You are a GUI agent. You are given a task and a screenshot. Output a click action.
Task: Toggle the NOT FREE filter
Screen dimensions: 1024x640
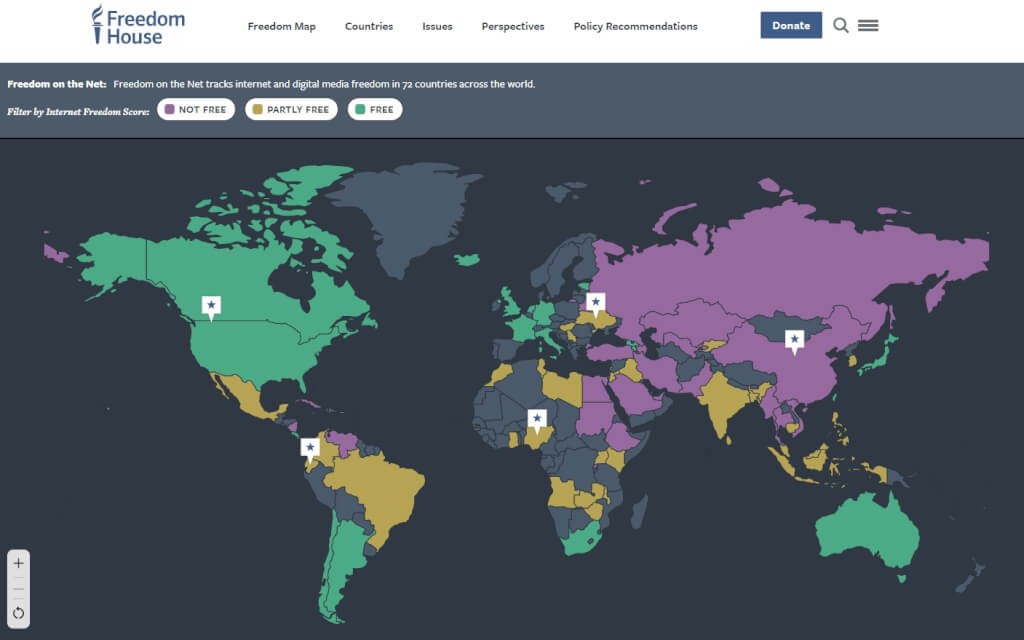(x=196, y=110)
